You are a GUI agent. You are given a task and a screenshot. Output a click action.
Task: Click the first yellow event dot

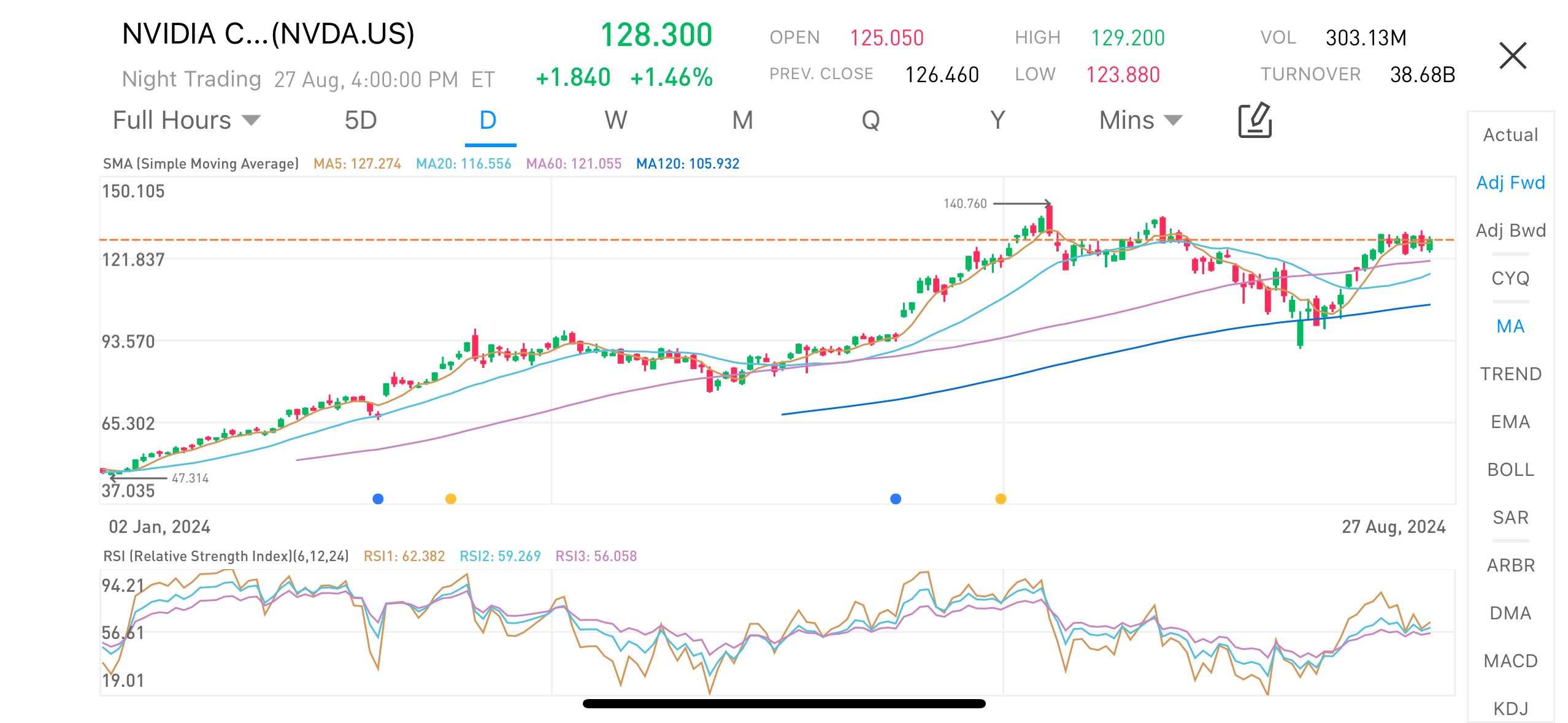[x=451, y=499]
